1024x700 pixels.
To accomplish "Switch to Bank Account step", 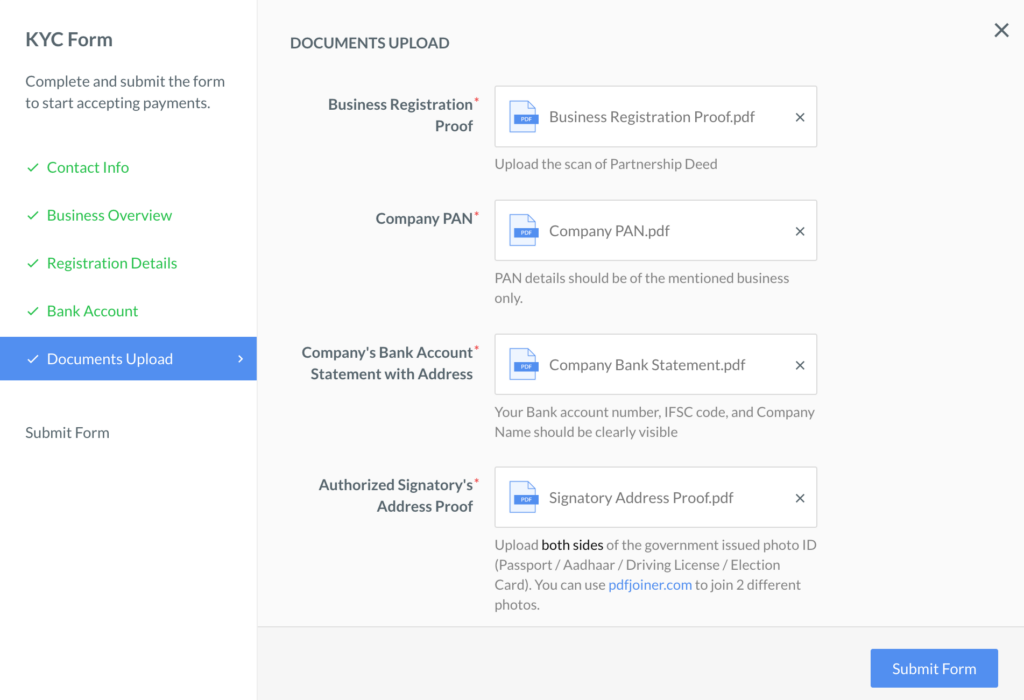I will (92, 311).
